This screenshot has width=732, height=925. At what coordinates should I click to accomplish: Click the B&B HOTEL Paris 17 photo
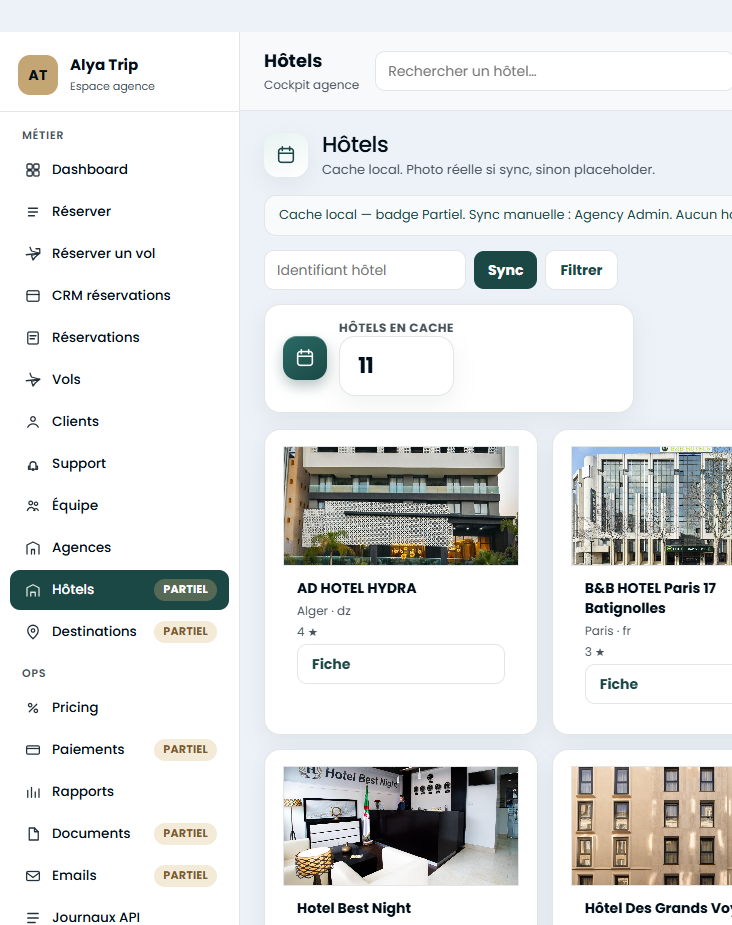(652, 506)
